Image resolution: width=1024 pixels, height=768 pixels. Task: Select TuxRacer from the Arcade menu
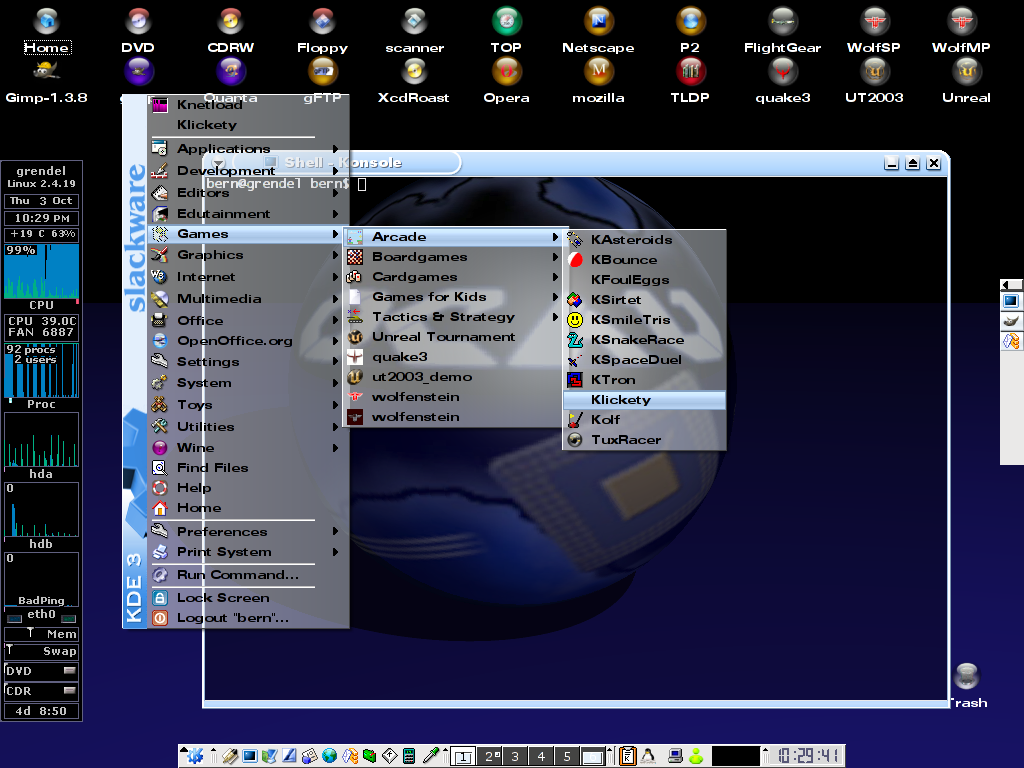(x=645, y=440)
